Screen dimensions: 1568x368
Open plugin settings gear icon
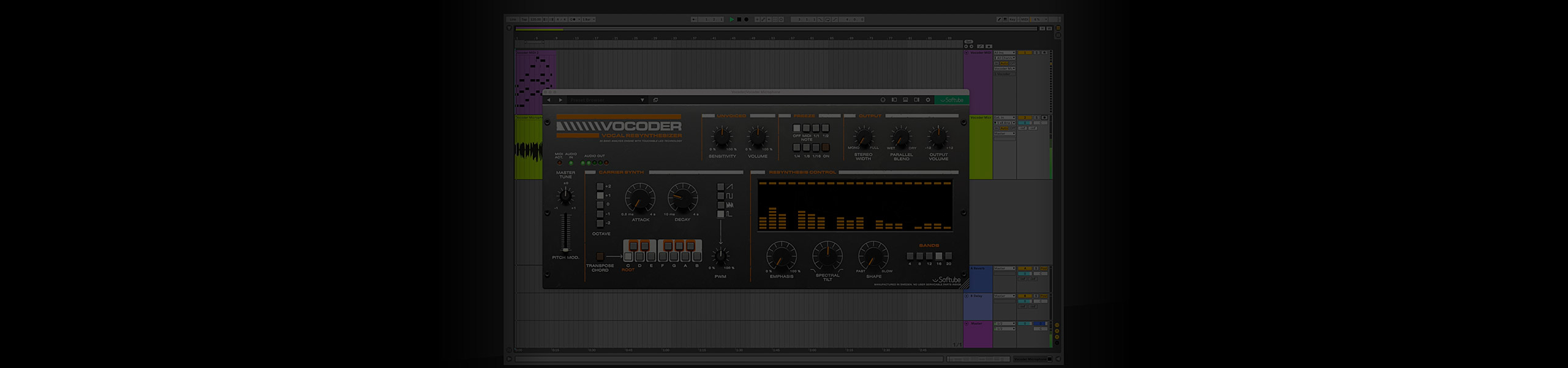927,100
